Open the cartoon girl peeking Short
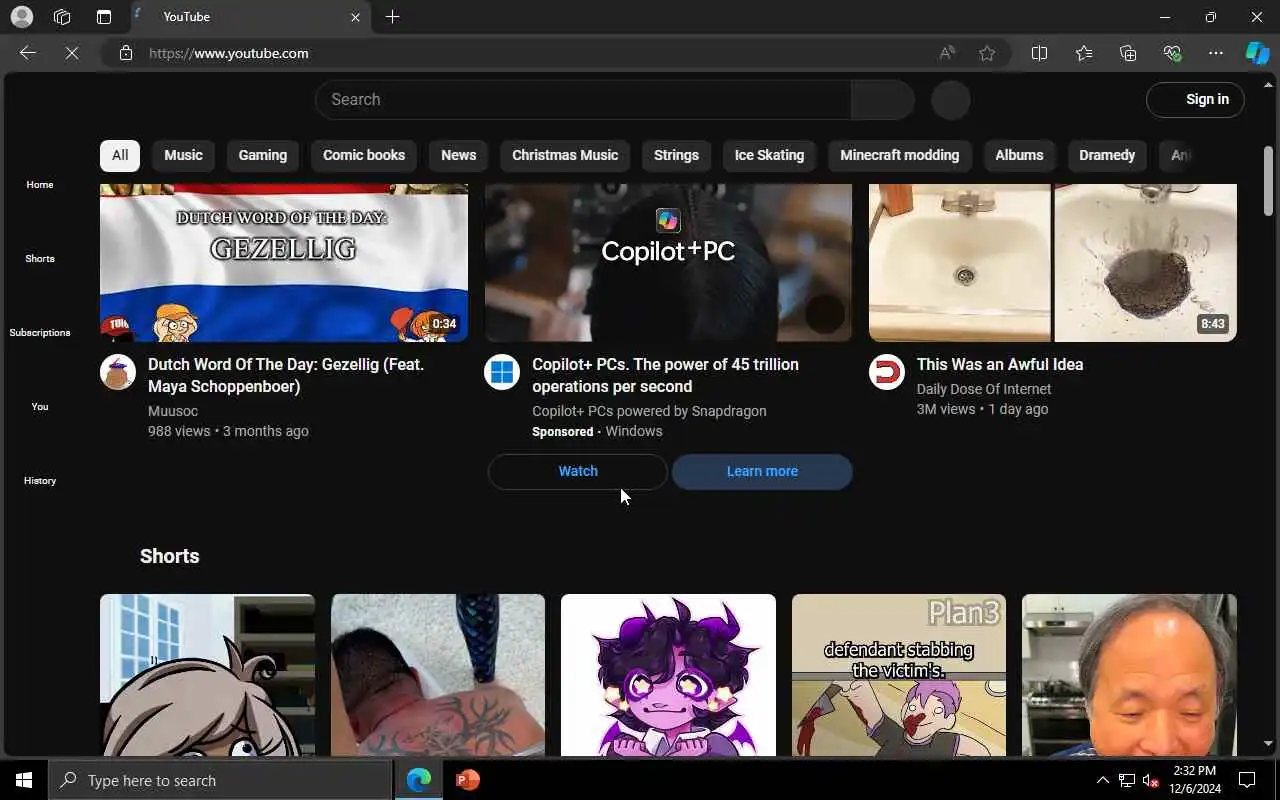The image size is (1280, 800). [x=207, y=675]
